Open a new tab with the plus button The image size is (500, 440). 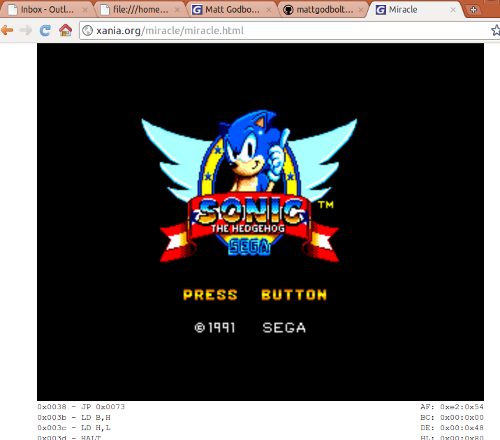[x=473, y=10]
